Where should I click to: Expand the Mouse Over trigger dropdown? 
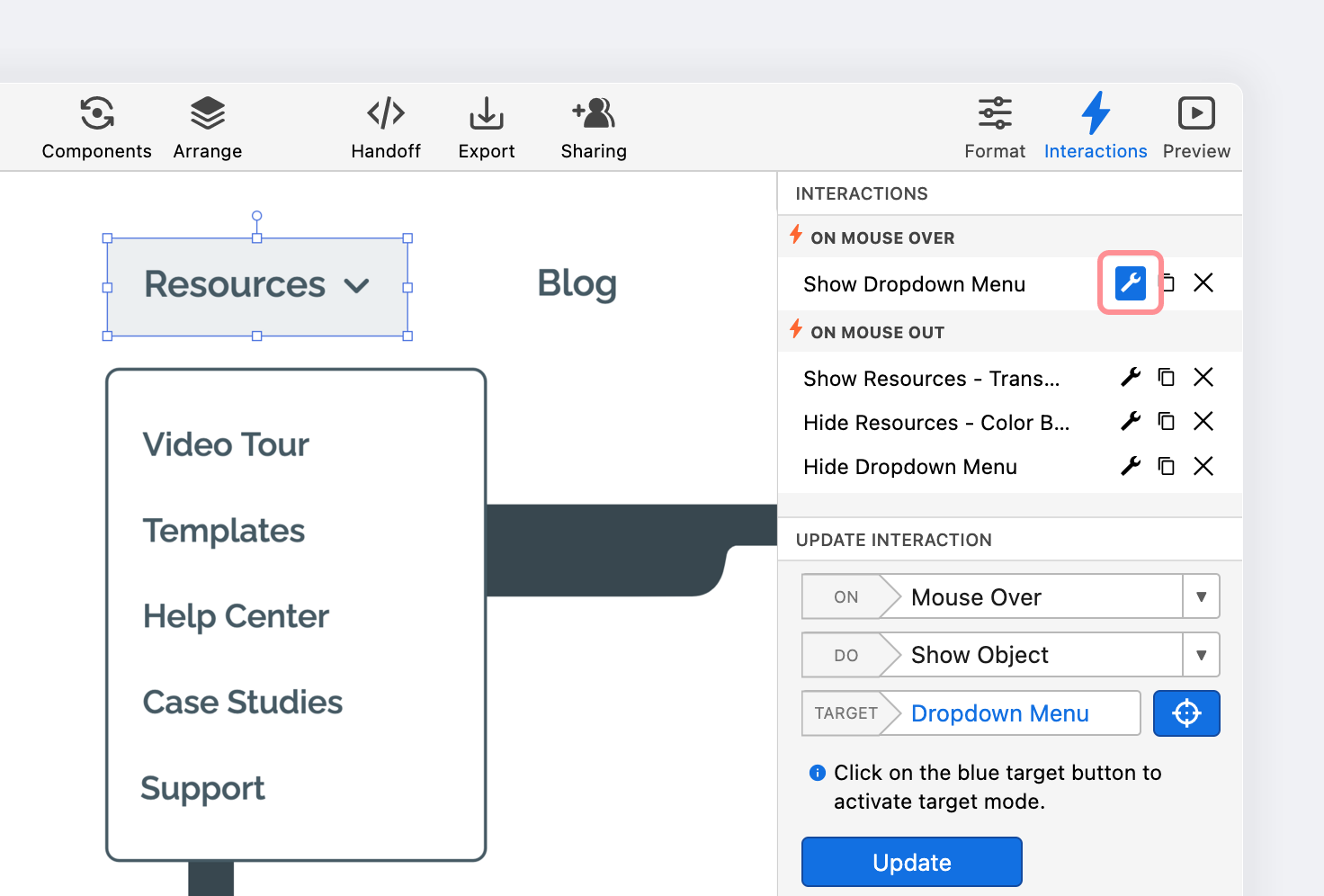click(1201, 597)
